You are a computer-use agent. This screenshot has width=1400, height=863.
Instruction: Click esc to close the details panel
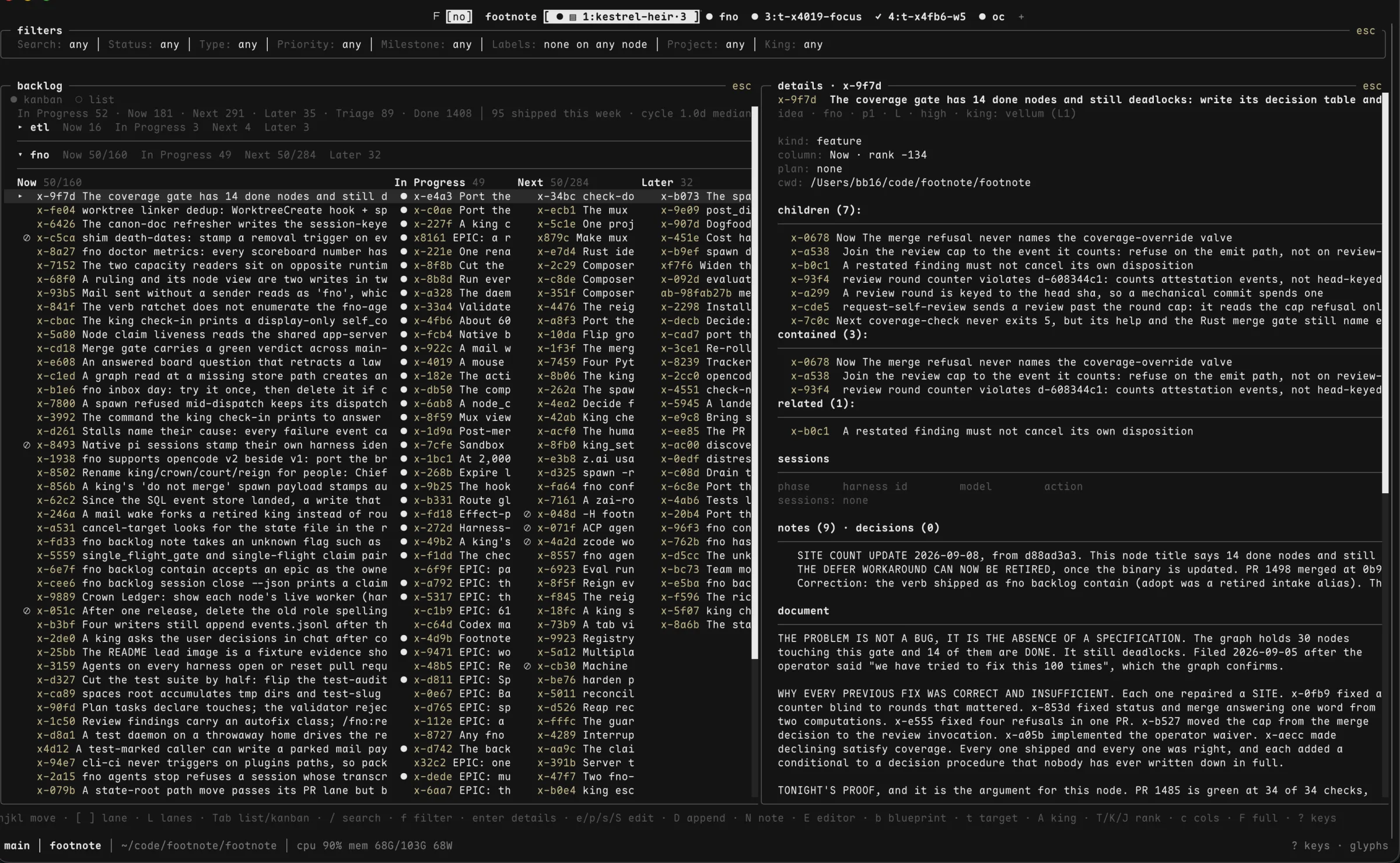(x=1372, y=86)
